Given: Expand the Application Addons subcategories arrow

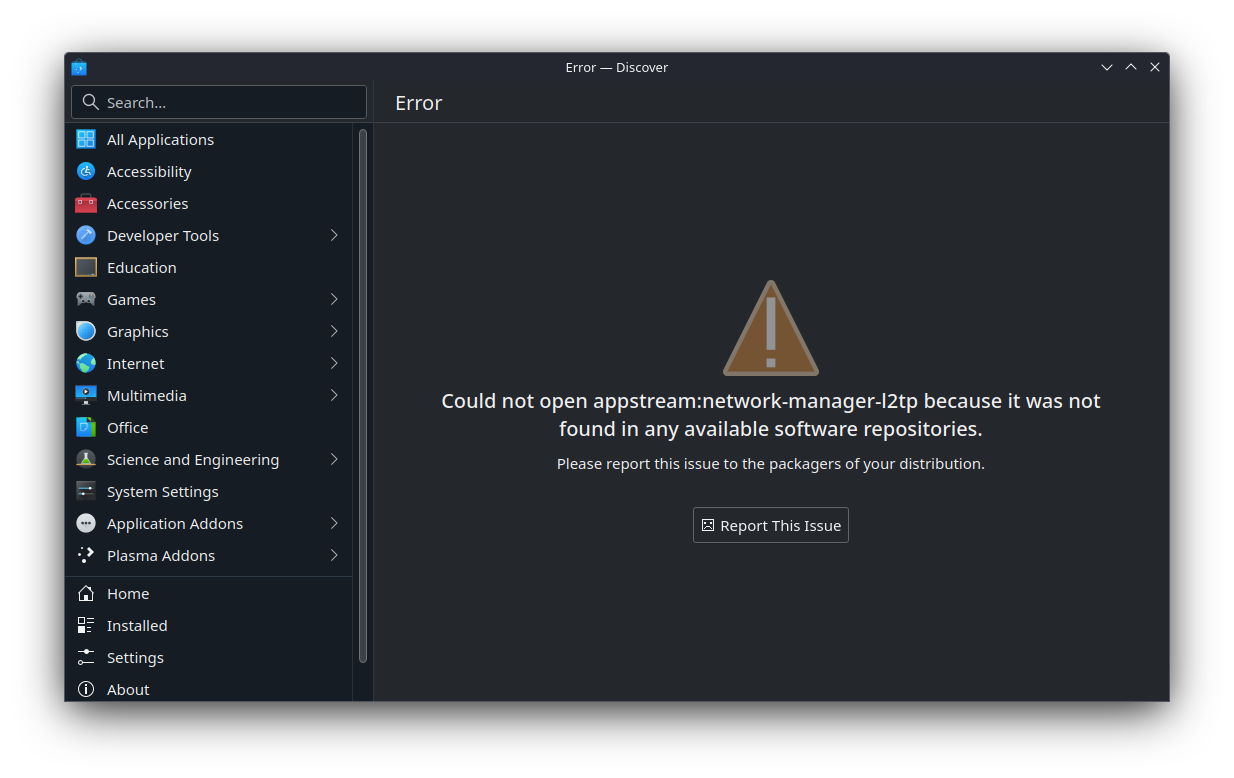Looking at the screenshot, I should [x=334, y=523].
